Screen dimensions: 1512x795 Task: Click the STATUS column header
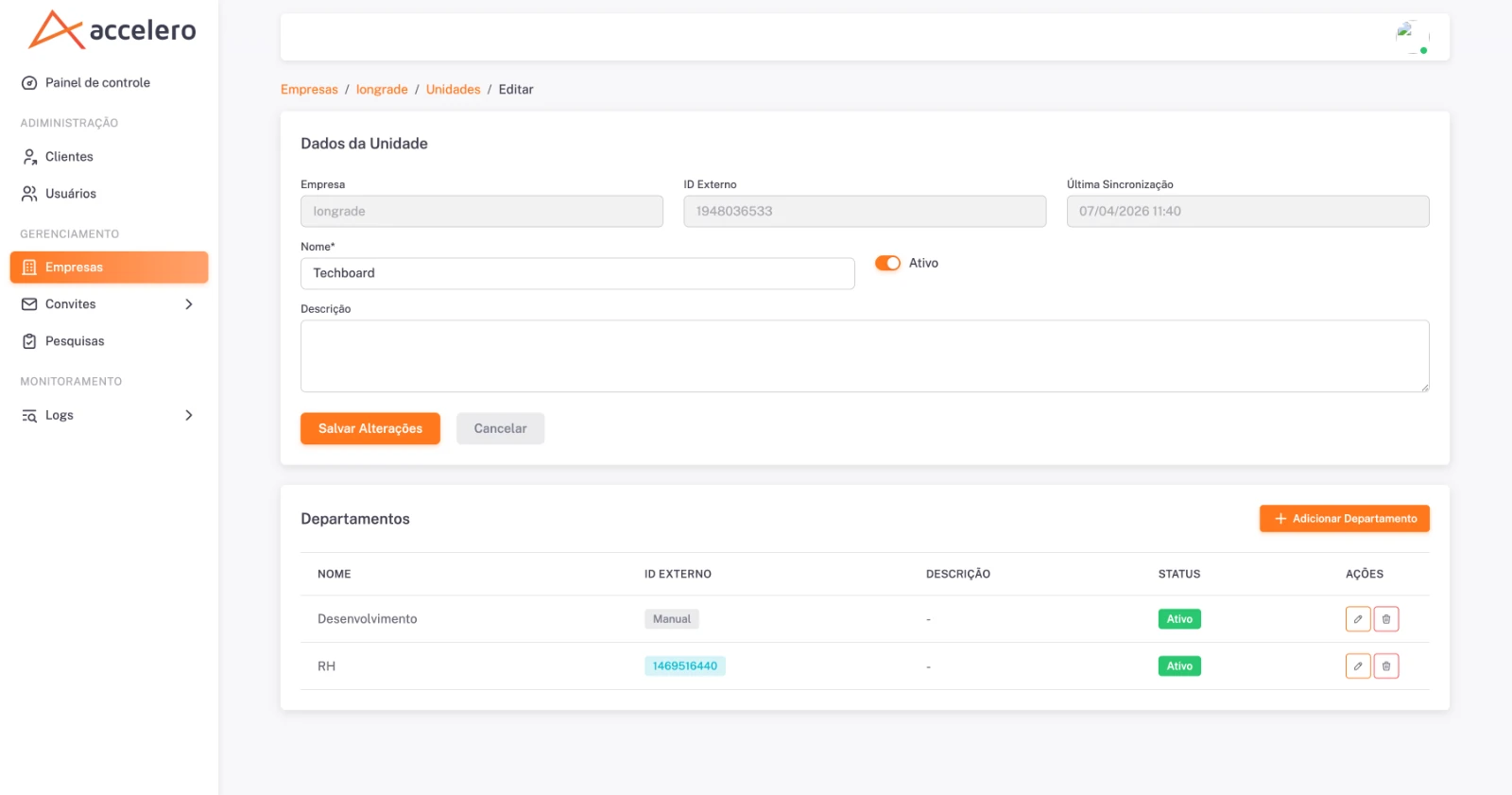[x=1179, y=574]
